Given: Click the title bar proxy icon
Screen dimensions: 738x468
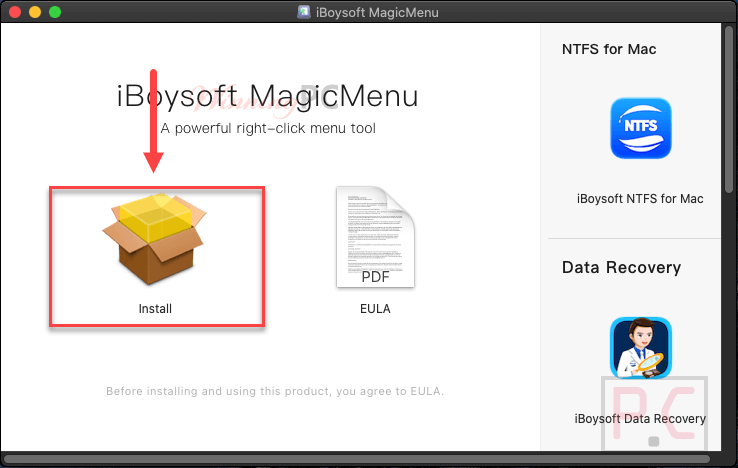Looking at the screenshot, I should coord(304,12).
